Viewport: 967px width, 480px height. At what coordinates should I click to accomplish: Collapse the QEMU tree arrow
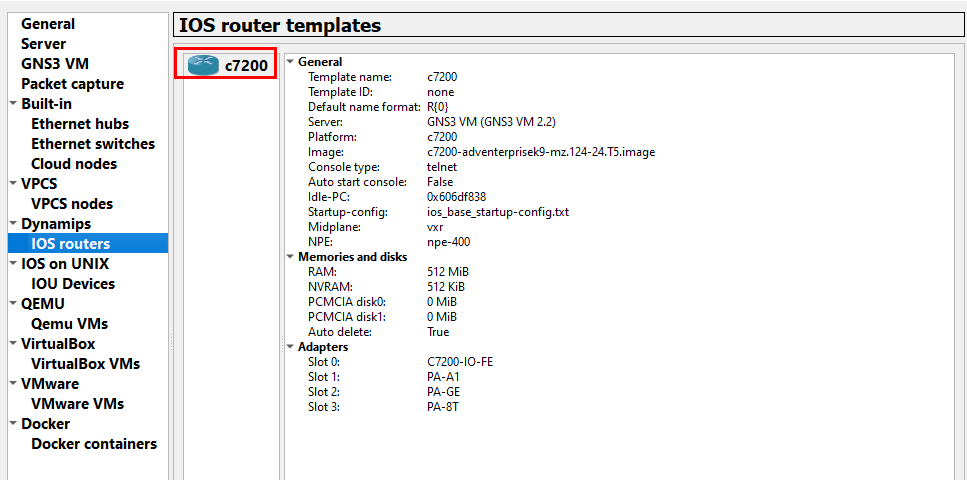(x=14, y=303)
